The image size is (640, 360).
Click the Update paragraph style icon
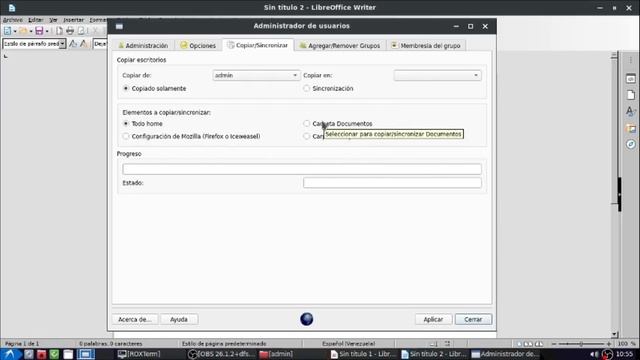pyautogui.click(x=73, y=44)
